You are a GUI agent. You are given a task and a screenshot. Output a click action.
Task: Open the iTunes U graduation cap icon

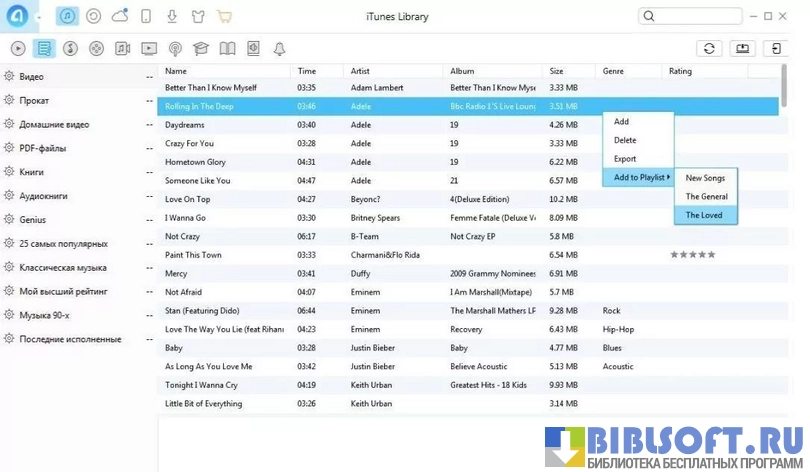tap(201, 48)
